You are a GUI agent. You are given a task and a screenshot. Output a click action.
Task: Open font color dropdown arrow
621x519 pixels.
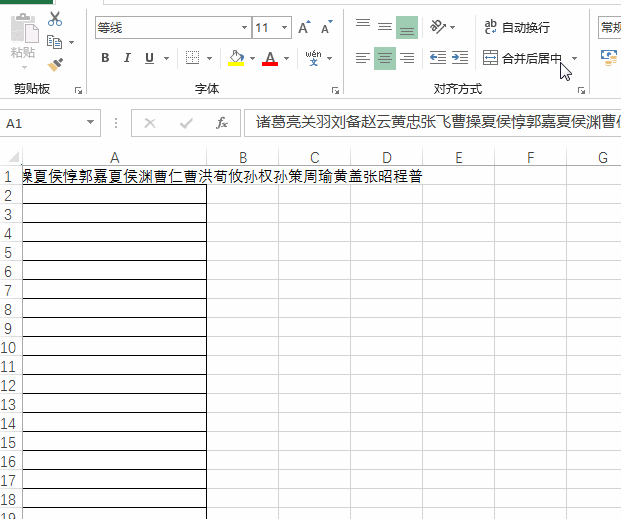click(286, 59)
